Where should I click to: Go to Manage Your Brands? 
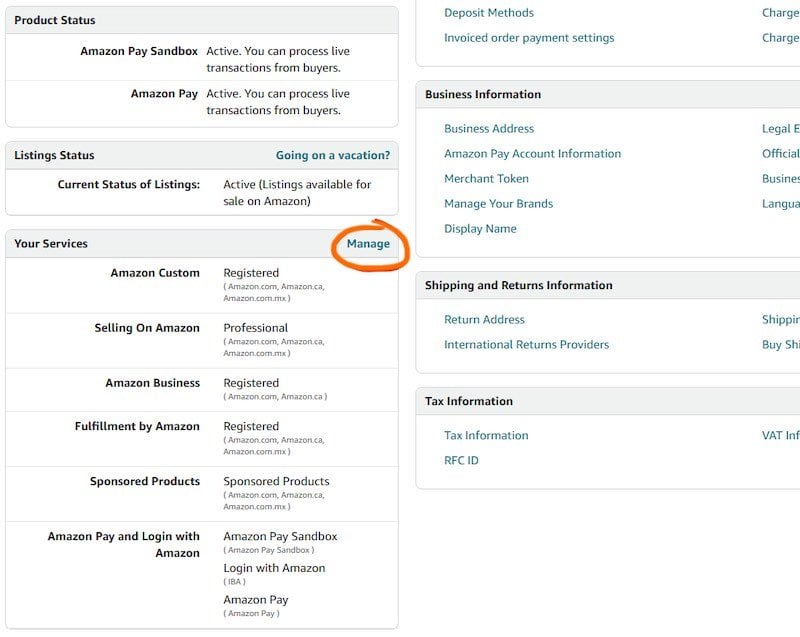(x=498, y=203)
